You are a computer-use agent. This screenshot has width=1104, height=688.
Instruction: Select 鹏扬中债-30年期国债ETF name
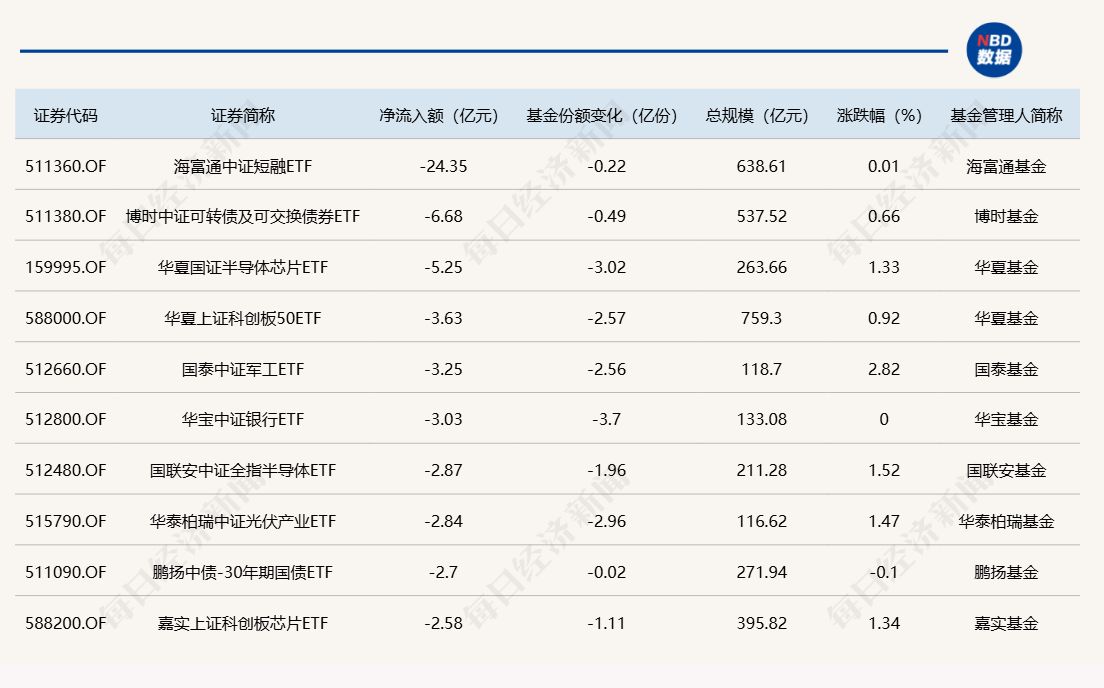point(243,573)
